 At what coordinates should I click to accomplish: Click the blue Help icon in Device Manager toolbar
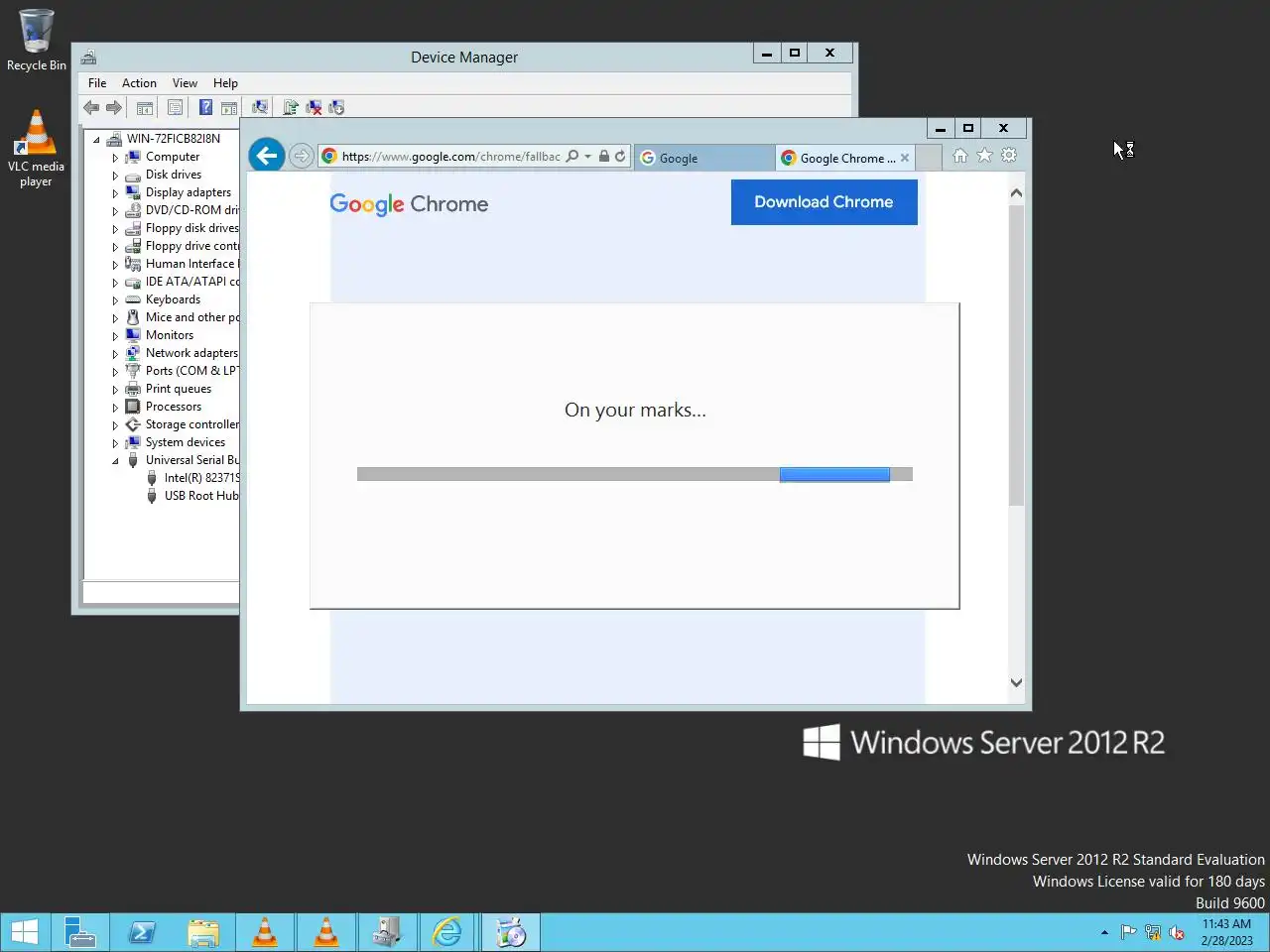click(205, 107)
